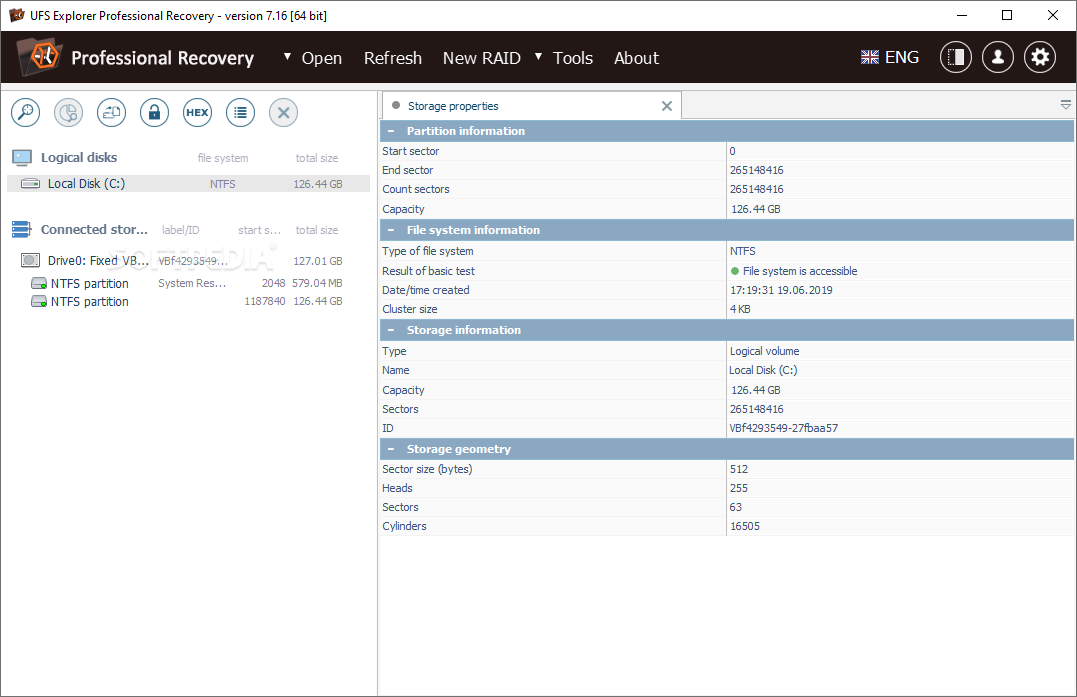Click the user account icon
1077x697 pixels.
click(998, 57)
